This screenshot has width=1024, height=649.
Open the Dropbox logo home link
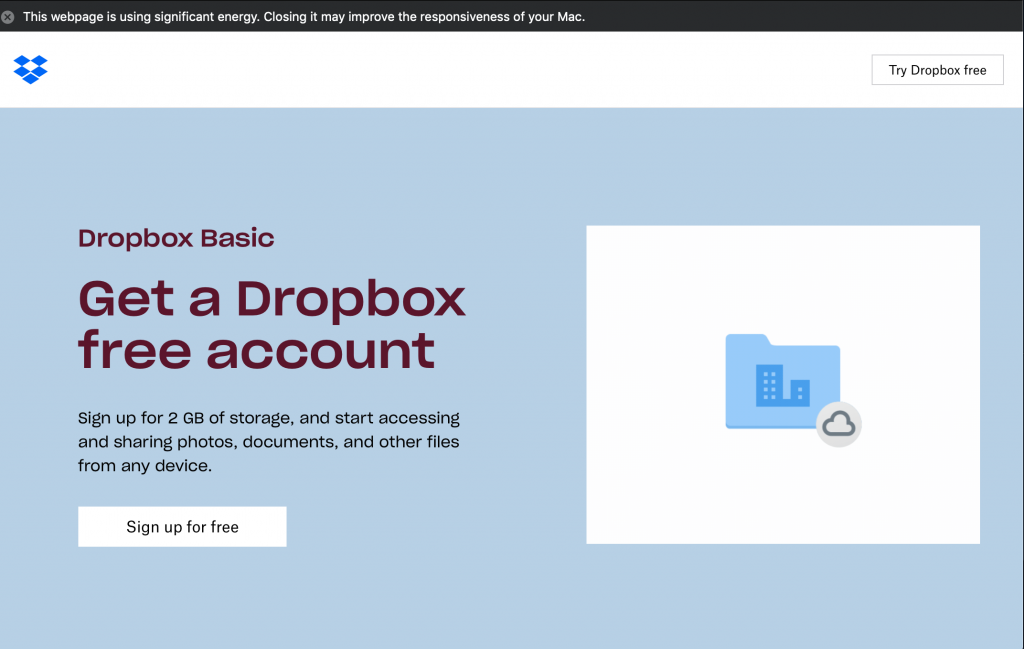pyautogui.click(x=31, y=69)
